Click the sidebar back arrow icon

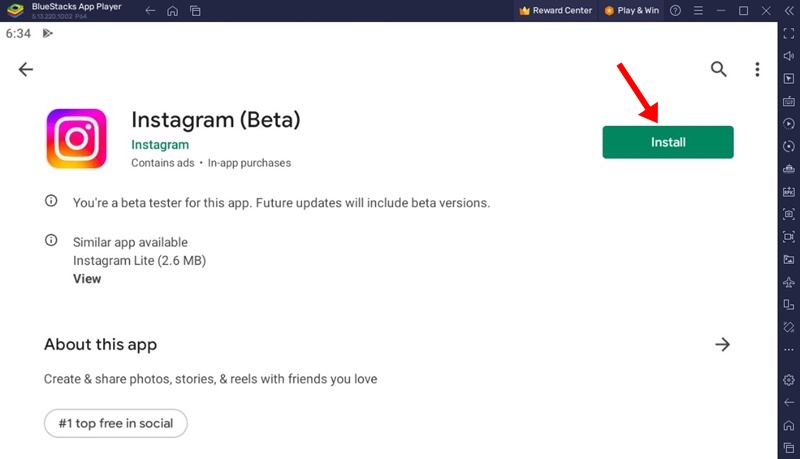pos(789,402)
